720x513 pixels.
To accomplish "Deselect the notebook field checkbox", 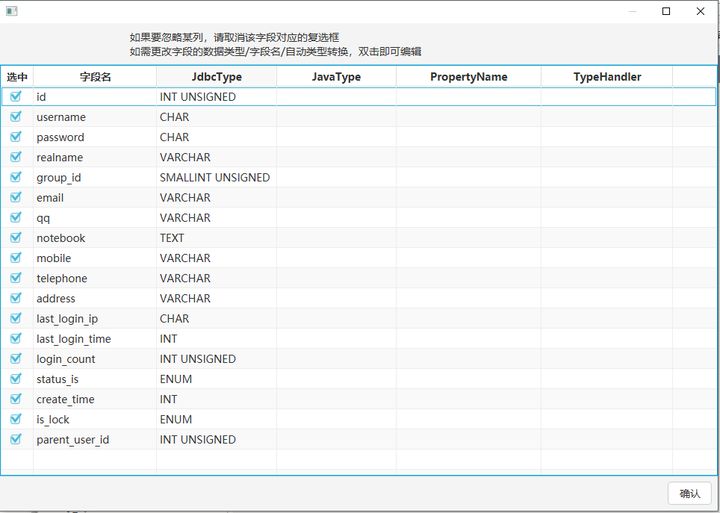I will click(x=16, y=237).
